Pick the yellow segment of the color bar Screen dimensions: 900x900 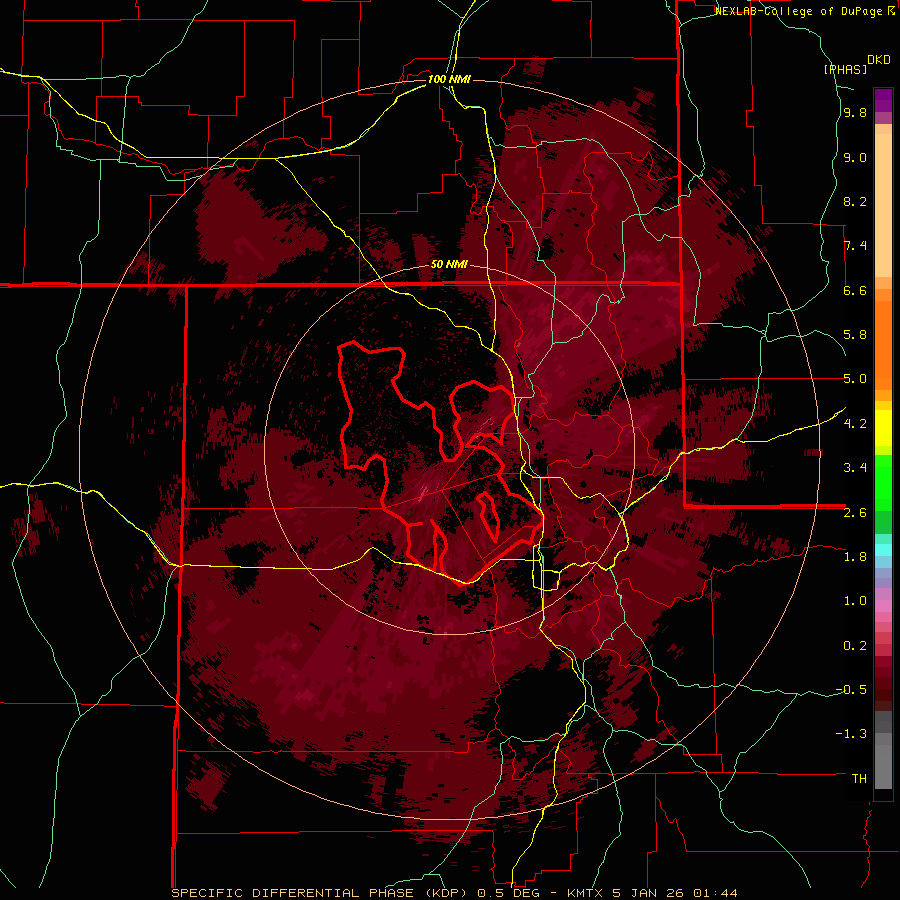click(x=883, y=428)
